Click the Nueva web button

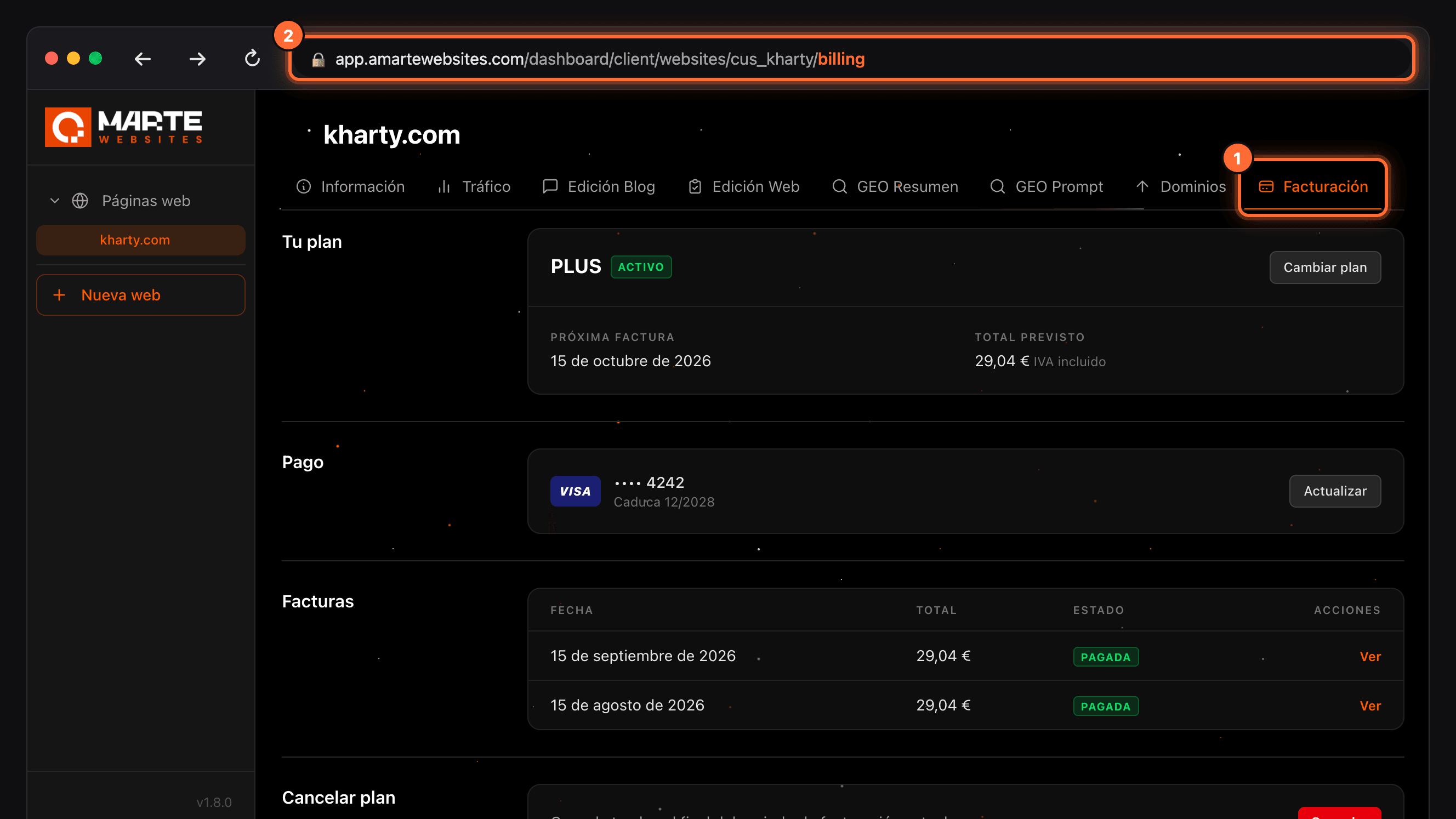[141, 295]
